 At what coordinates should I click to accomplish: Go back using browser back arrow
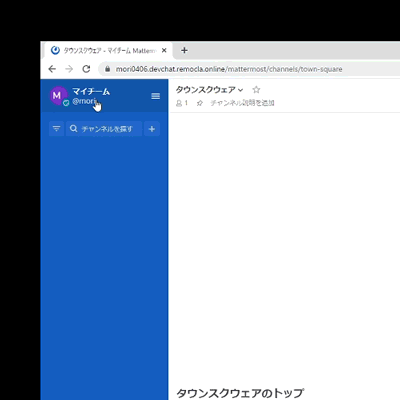click(52, 69)
